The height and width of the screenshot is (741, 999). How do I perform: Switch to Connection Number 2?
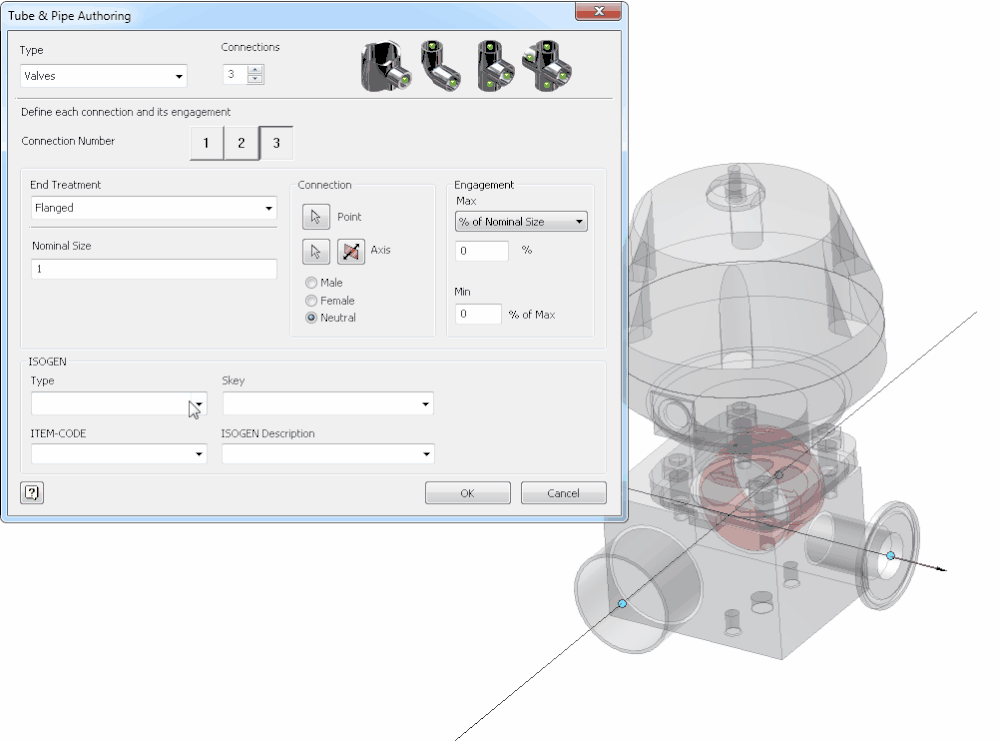(241, 143)
